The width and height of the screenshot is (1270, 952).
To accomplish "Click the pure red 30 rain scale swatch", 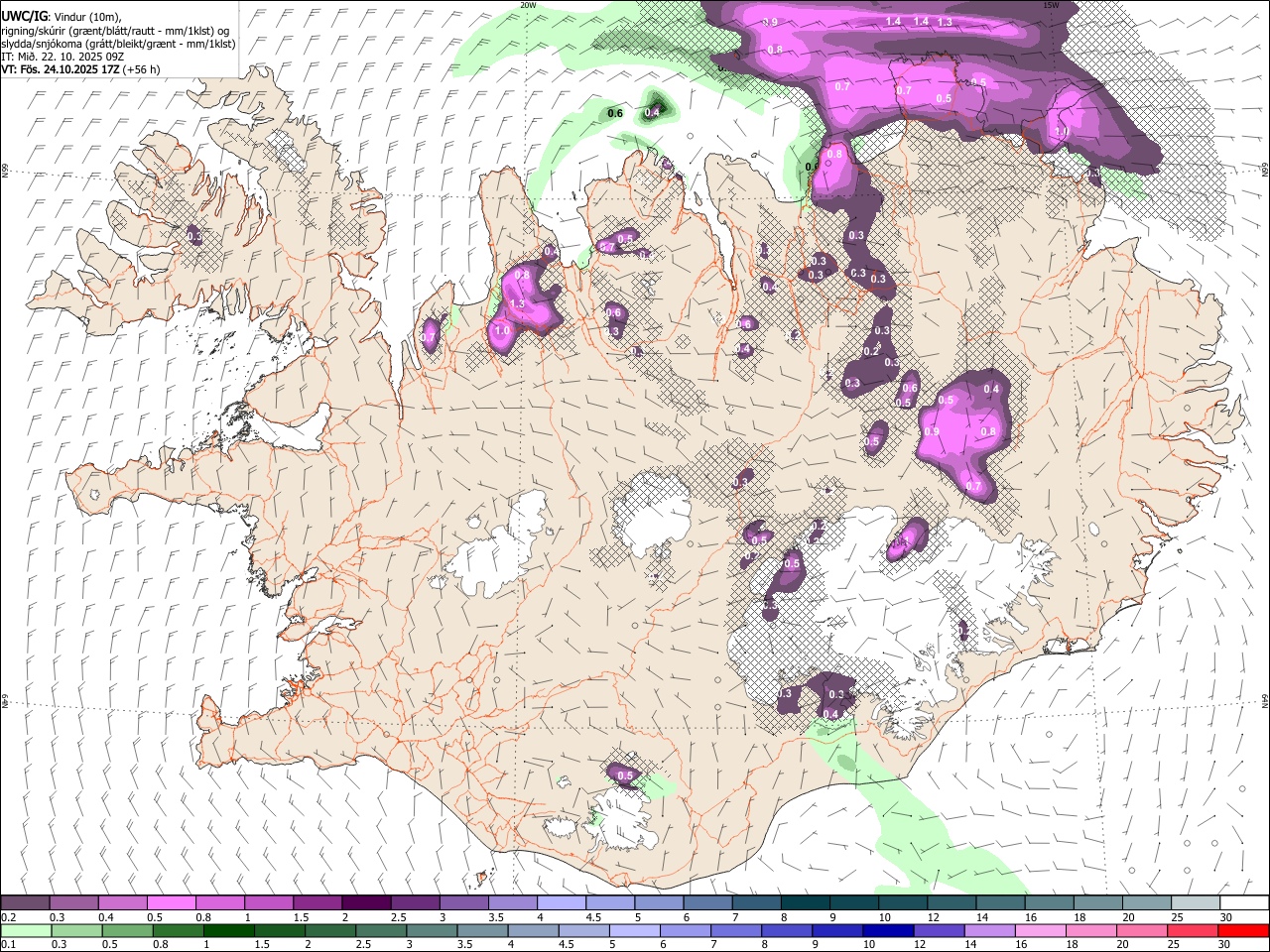I will [1242, 931].
